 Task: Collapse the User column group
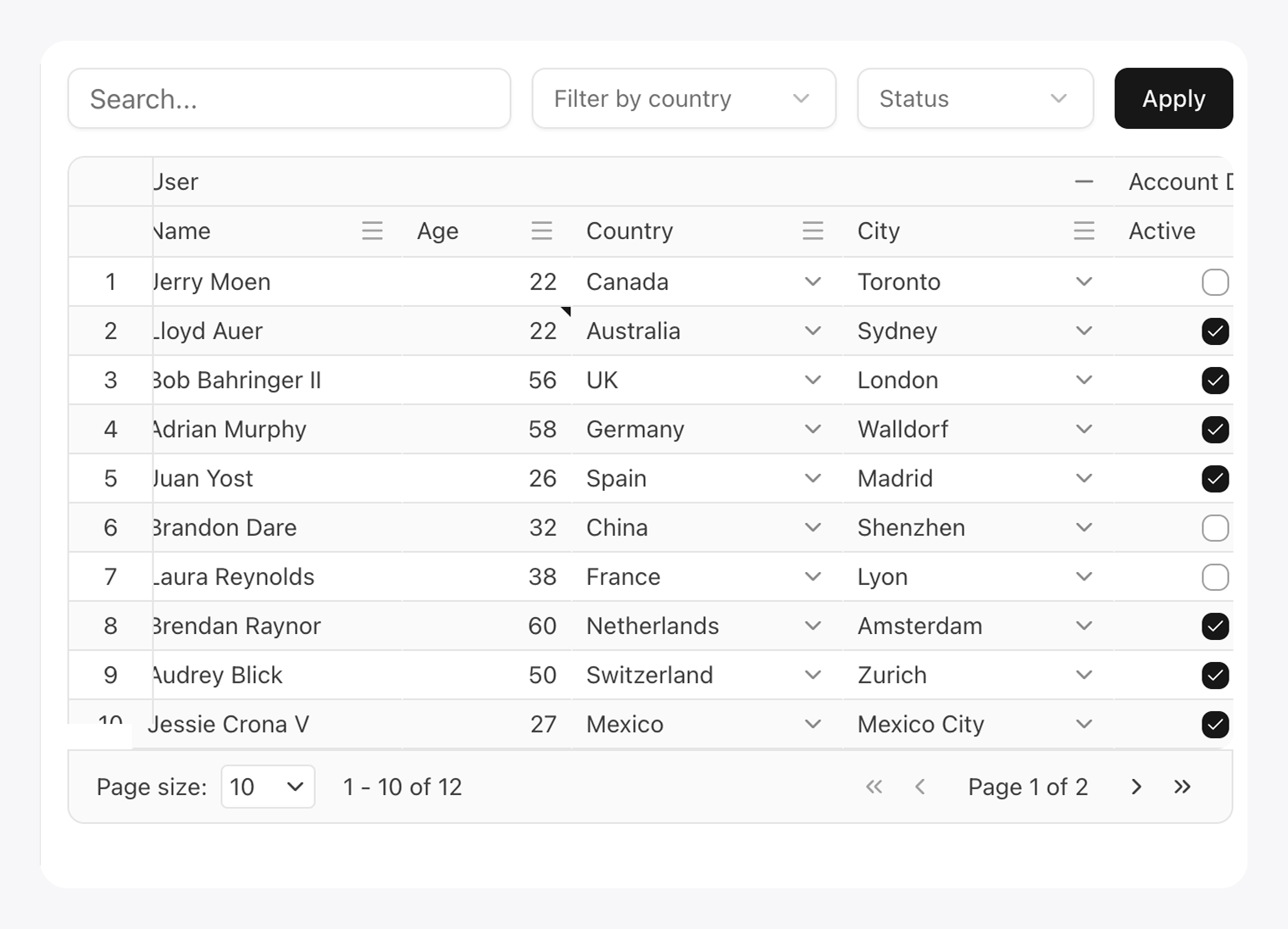click(x=1084, y=181)
